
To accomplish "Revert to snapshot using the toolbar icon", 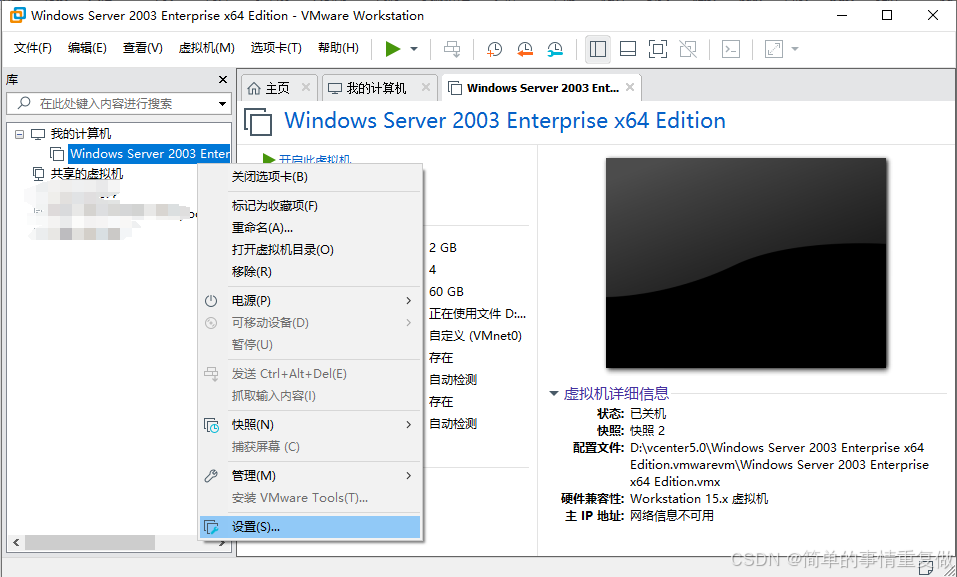I will [524, 49].
